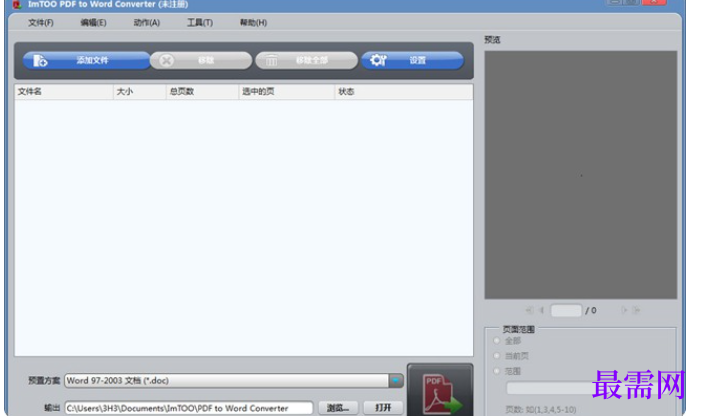This screenshot has width=704, height=416.
Task: Click the 选中的页 column header
Action: pyautogui.click(x=286, y=92)
